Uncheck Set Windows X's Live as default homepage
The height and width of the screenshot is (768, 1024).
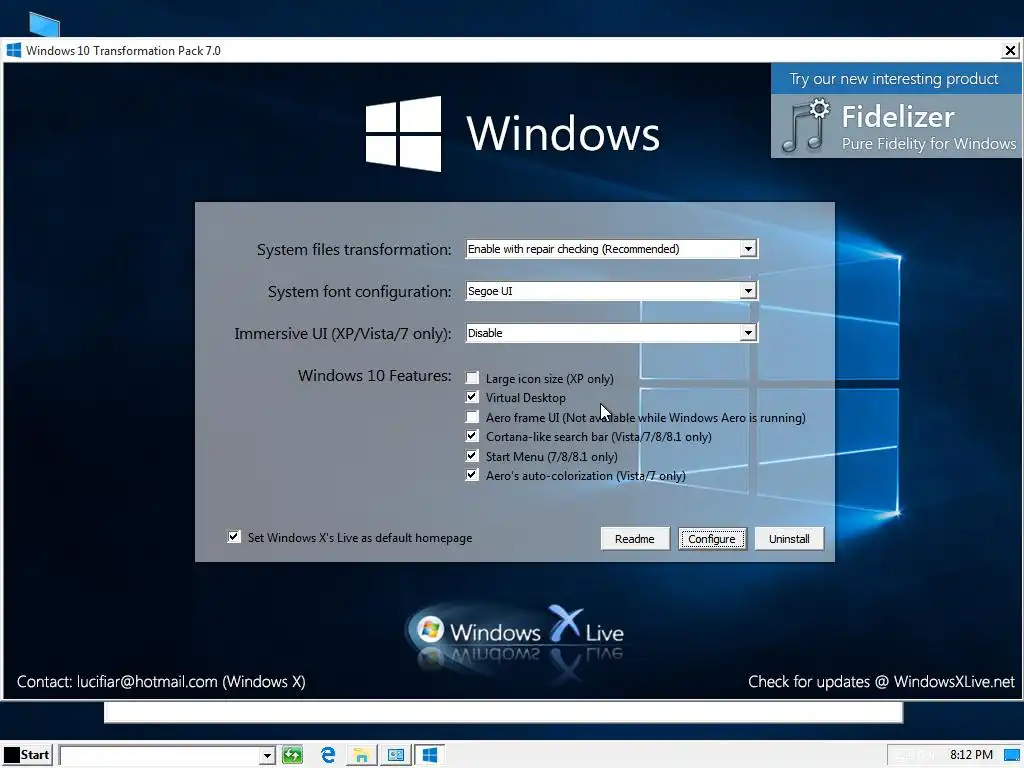click(x=234, y=537)
